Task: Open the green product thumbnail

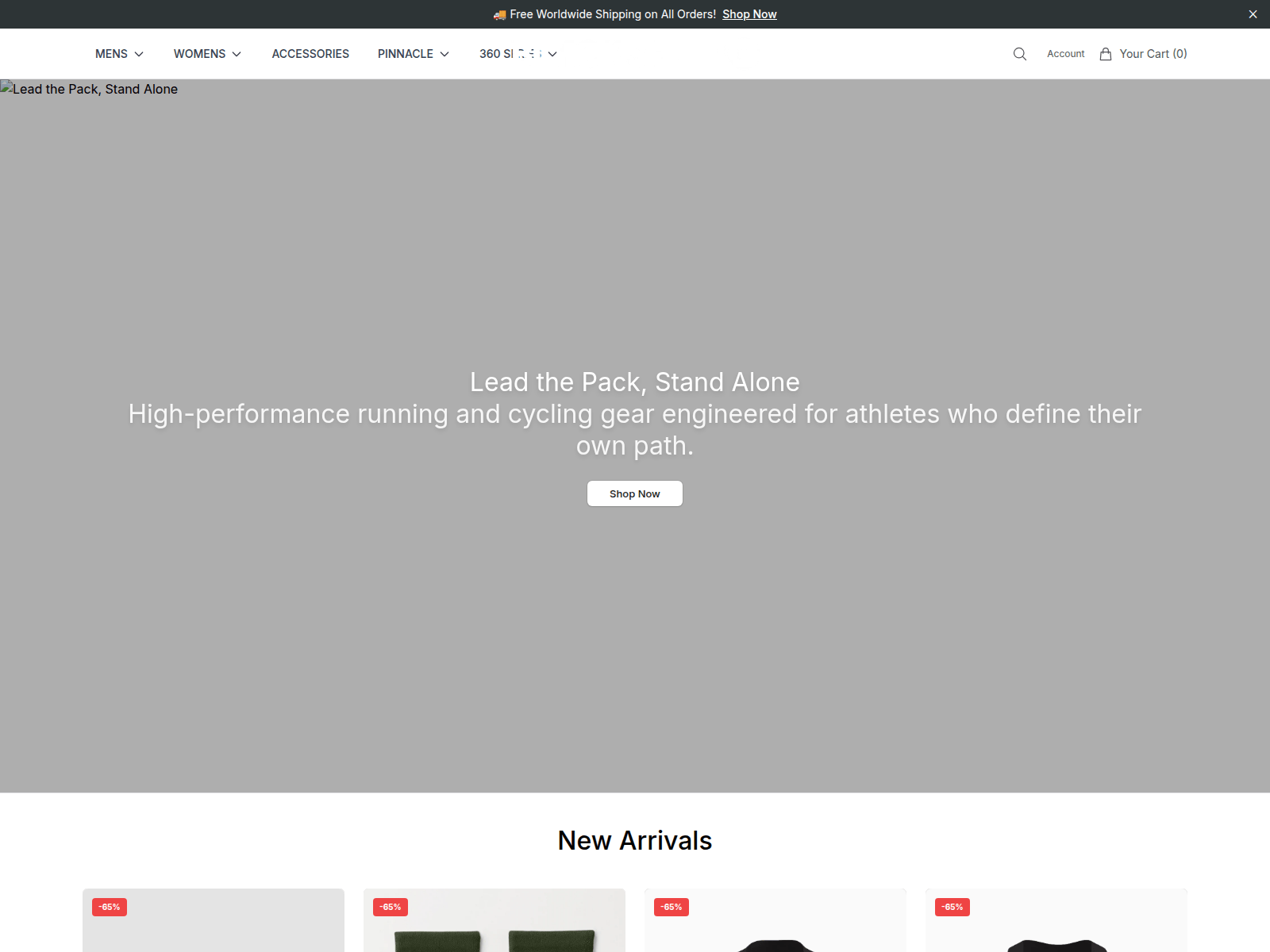Action: coord(495,920)
